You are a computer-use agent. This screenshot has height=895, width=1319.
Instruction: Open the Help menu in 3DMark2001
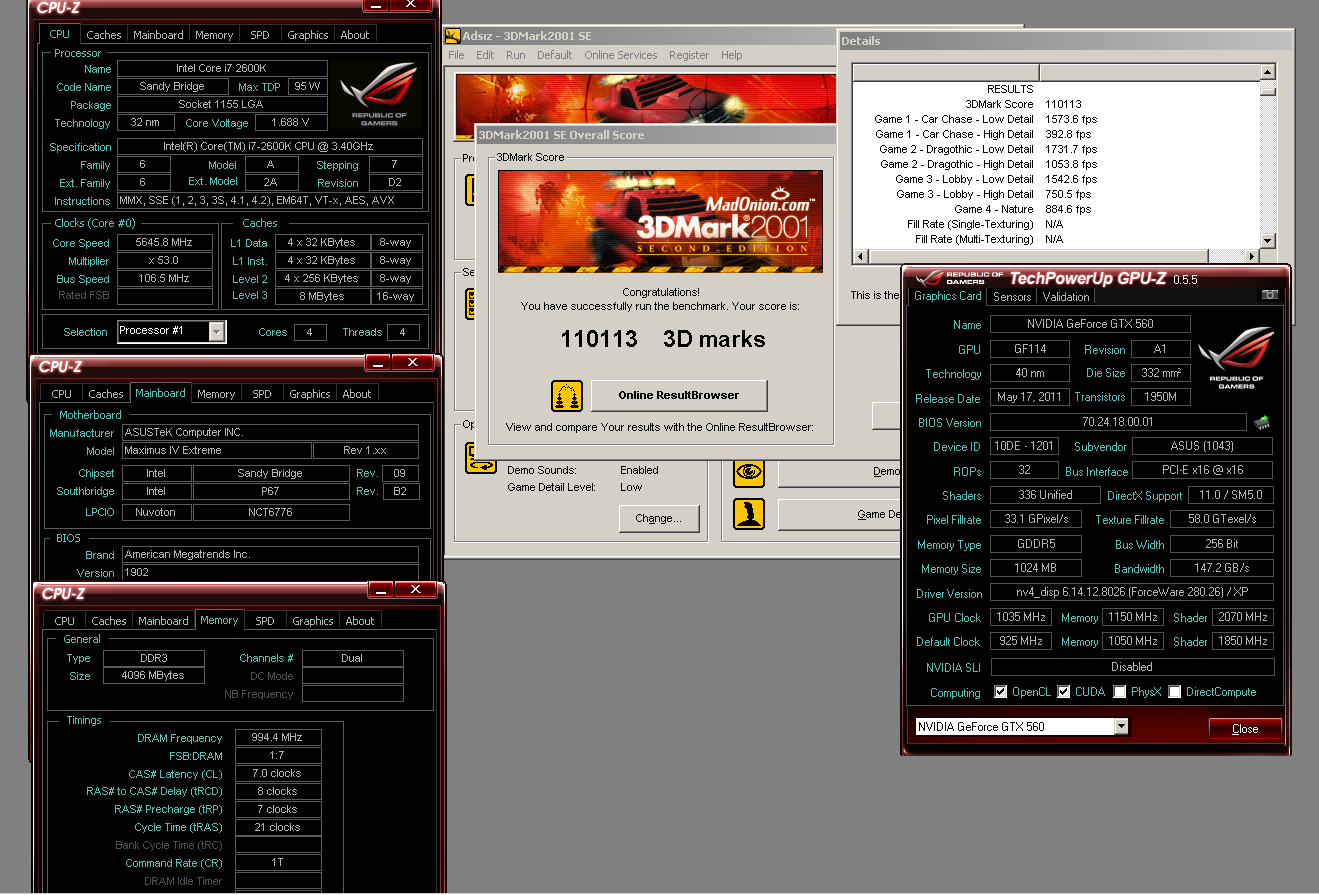[x=732, y=55]
